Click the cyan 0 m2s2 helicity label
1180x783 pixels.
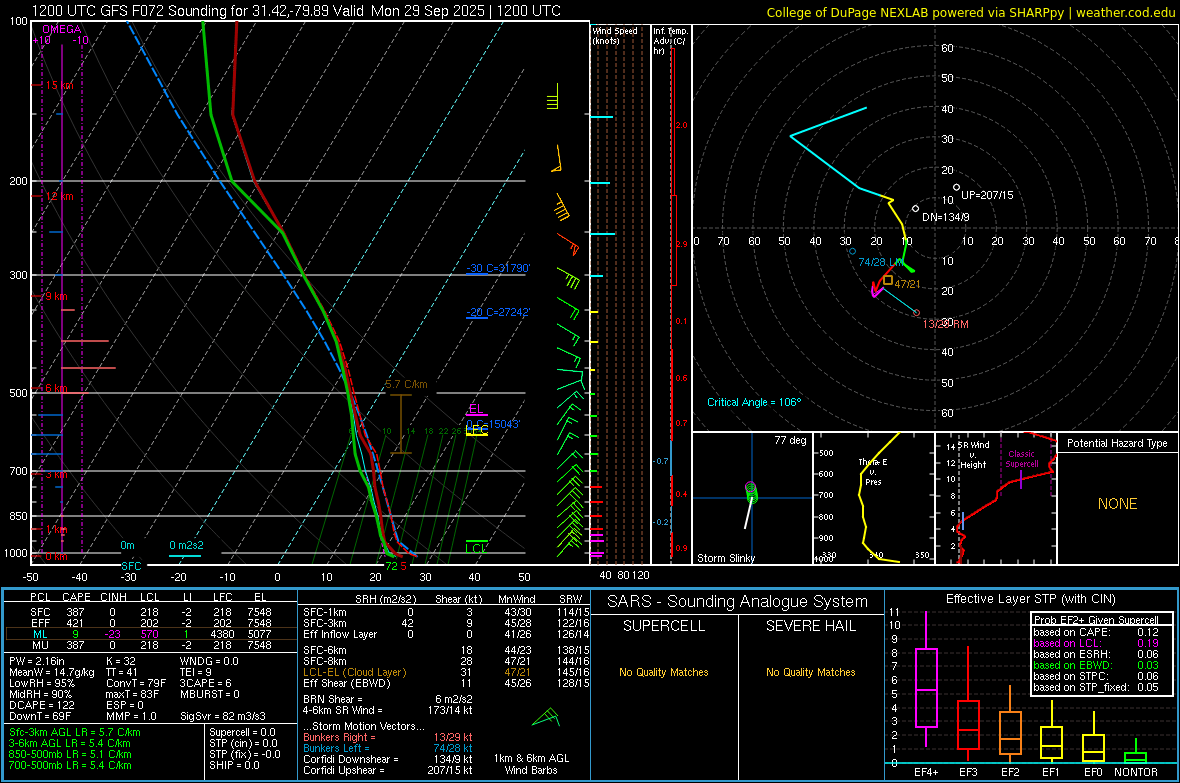pyautogui.click(x=186, y=545)
